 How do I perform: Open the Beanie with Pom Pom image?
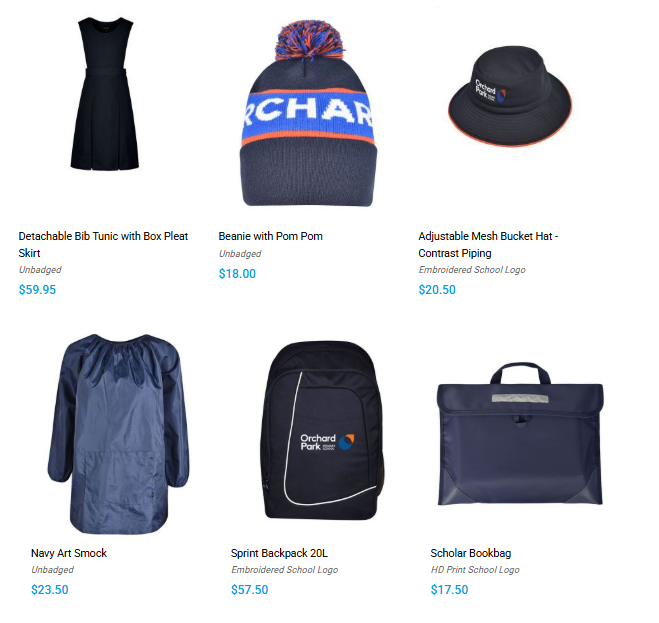(308, 114)
